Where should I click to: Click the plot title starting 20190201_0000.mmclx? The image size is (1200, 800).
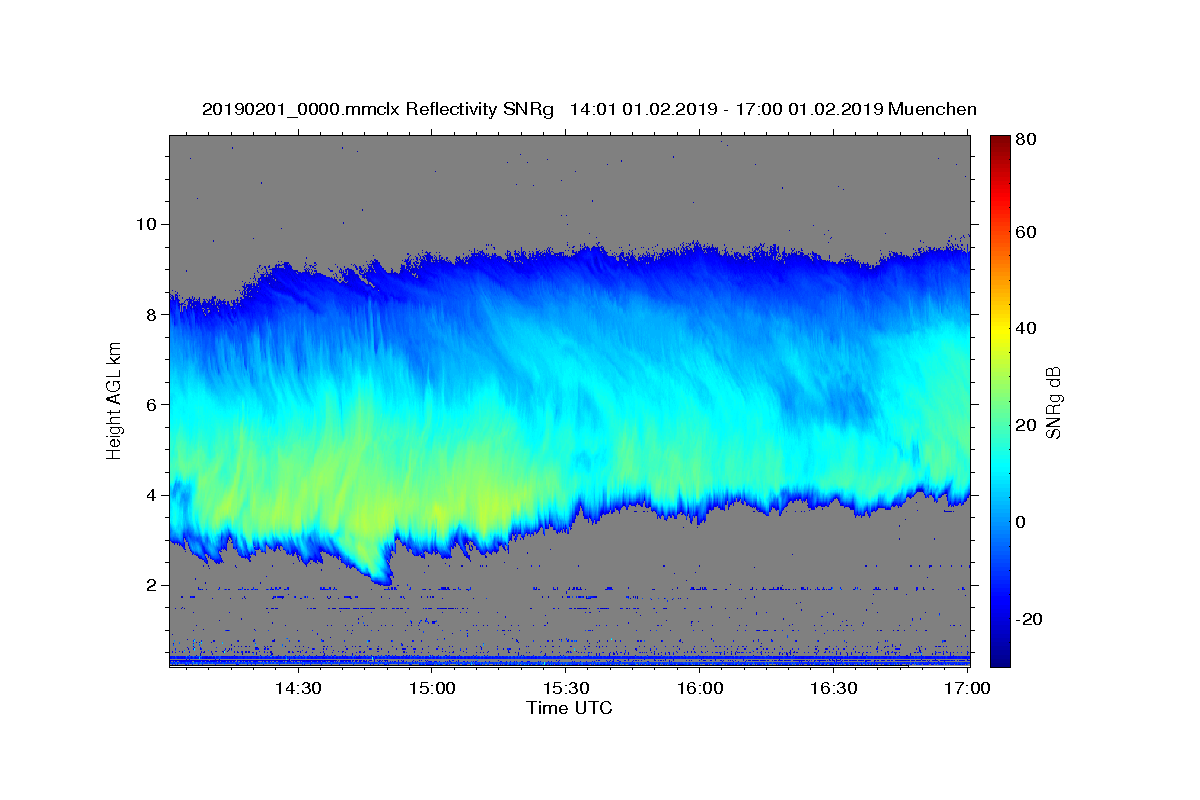(x=589, y=109)
